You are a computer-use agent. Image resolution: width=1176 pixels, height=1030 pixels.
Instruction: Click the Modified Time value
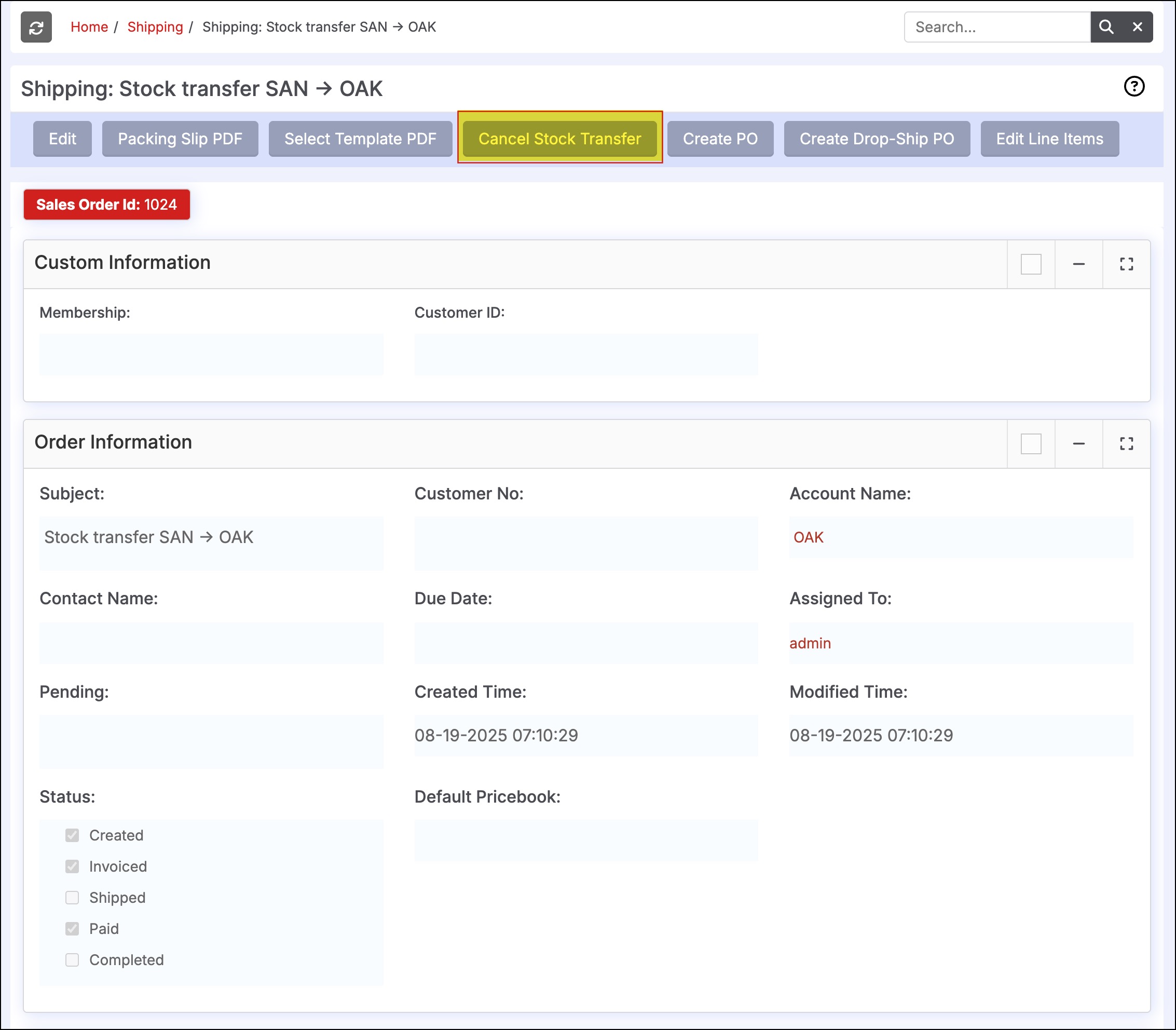871,735
